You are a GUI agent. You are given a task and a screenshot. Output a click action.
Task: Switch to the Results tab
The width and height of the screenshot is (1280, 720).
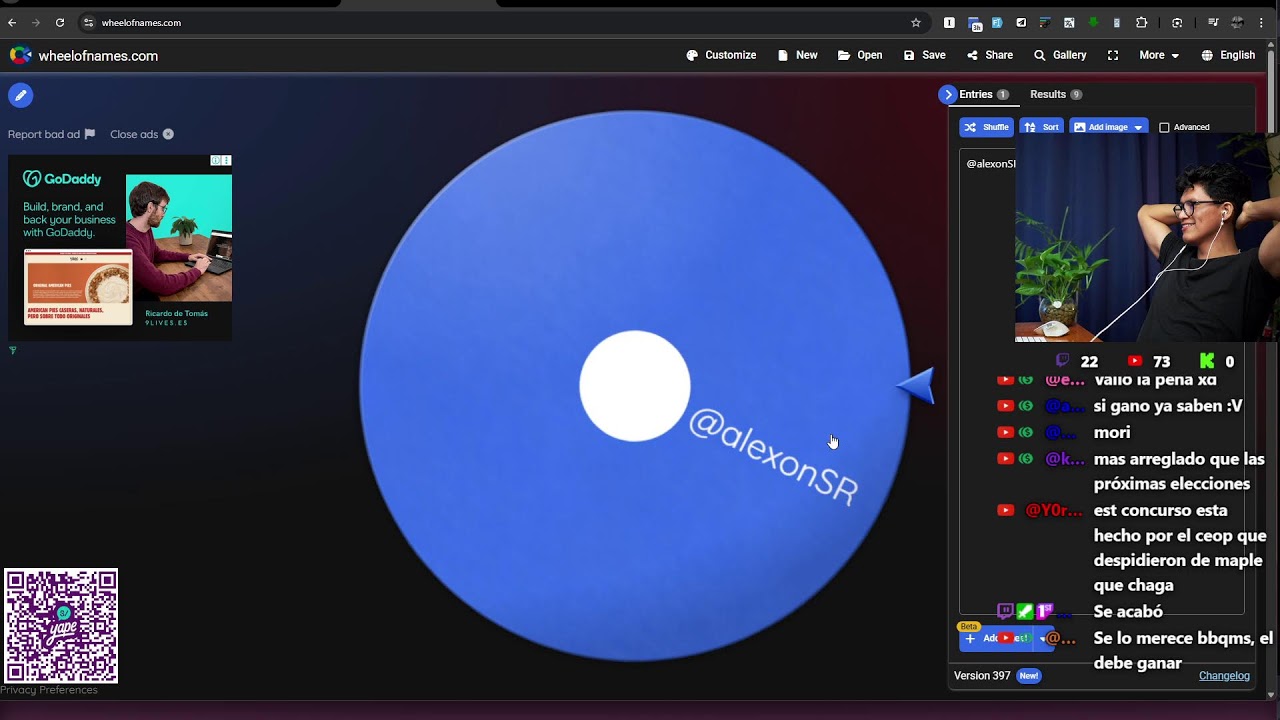pos(1056,94)
